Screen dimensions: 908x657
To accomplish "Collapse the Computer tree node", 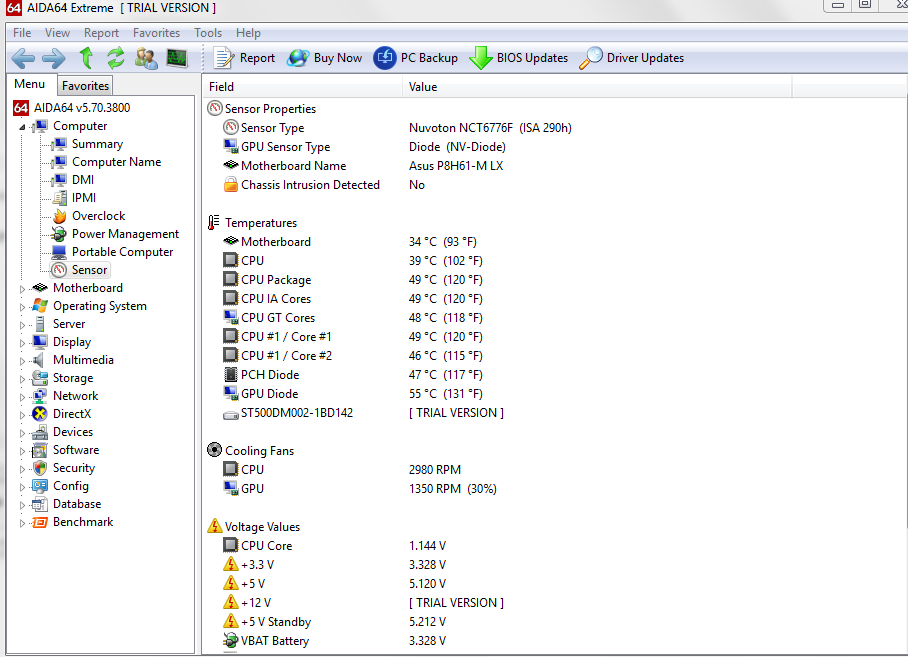I will [x=23, y=127].
